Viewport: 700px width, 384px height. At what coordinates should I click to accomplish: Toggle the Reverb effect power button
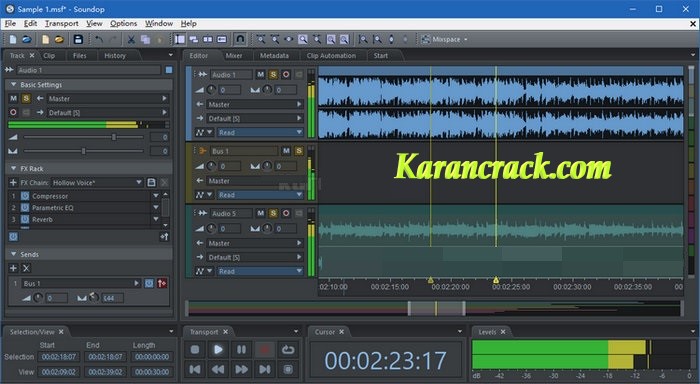[25, 219]
